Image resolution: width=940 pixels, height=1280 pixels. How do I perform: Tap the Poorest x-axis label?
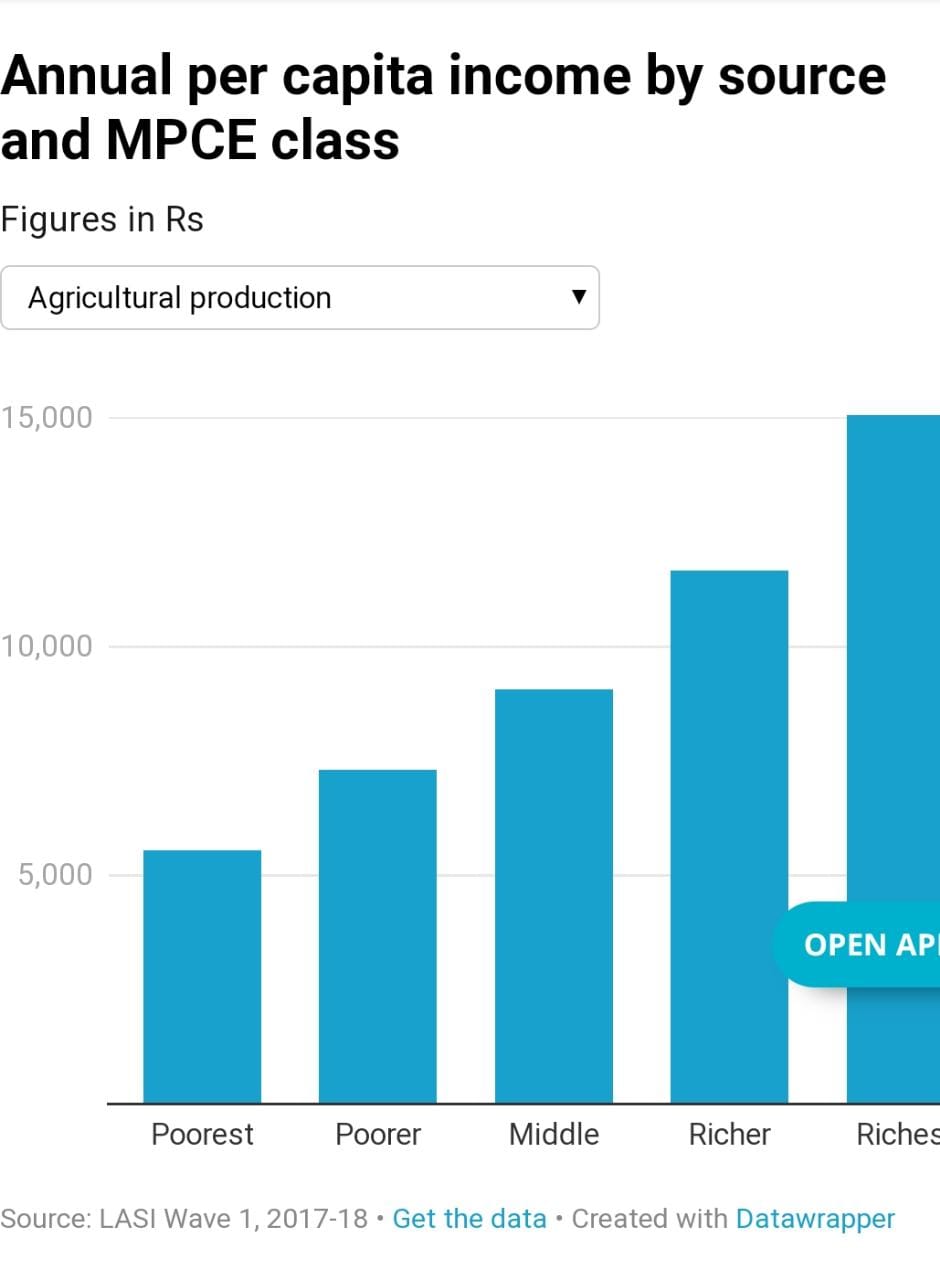202,1135
